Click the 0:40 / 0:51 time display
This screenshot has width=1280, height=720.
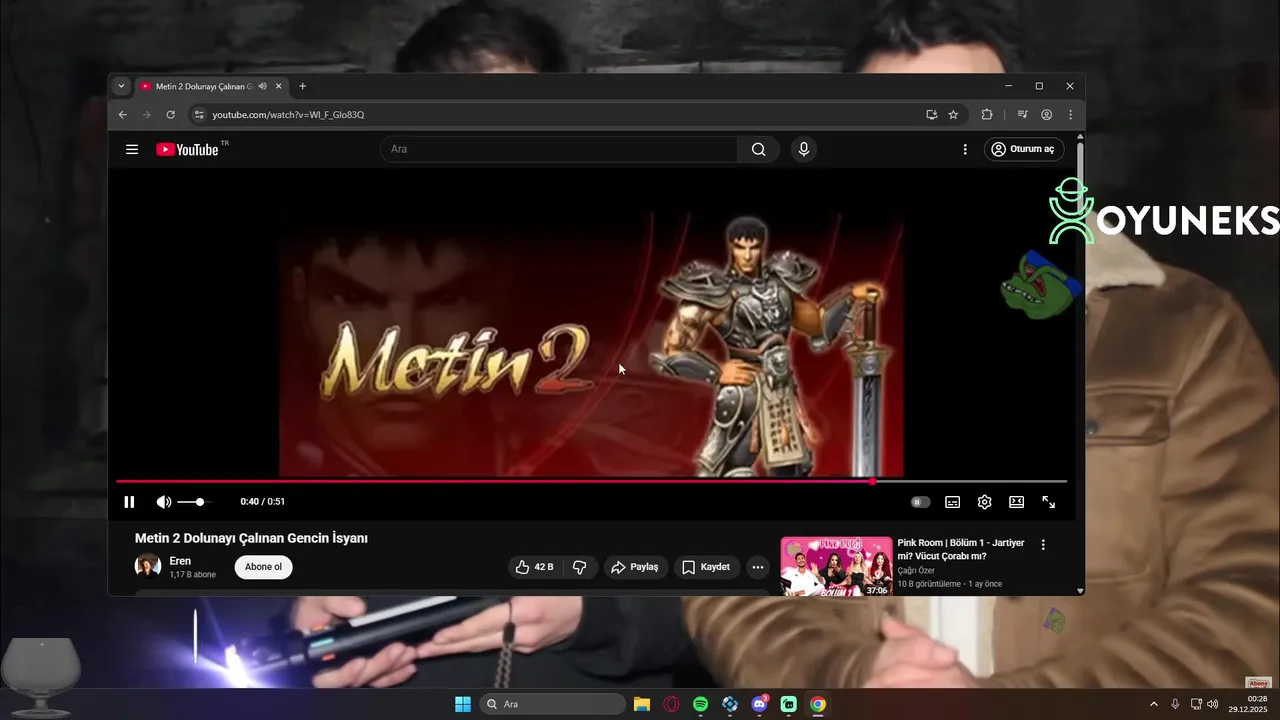[x=263, y=502]
